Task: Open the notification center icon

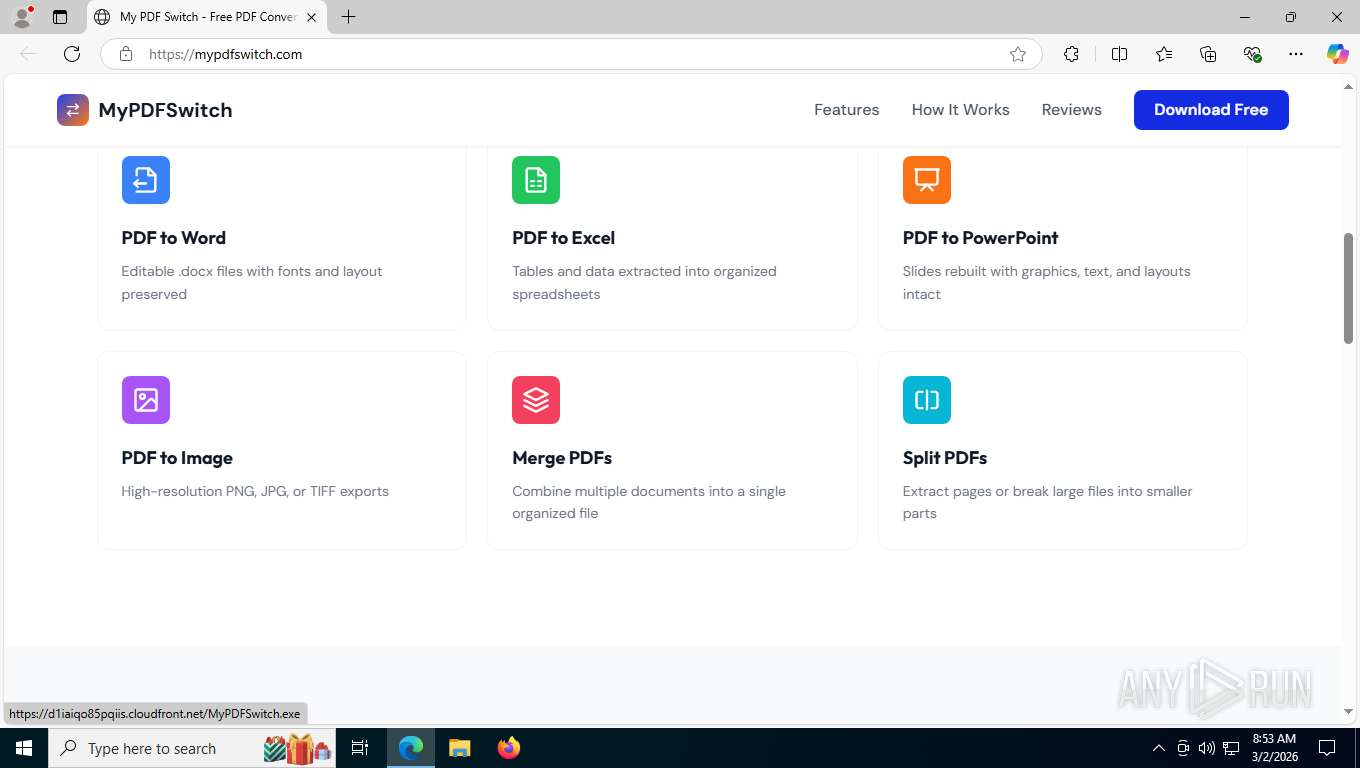Action: (1327, 748)
